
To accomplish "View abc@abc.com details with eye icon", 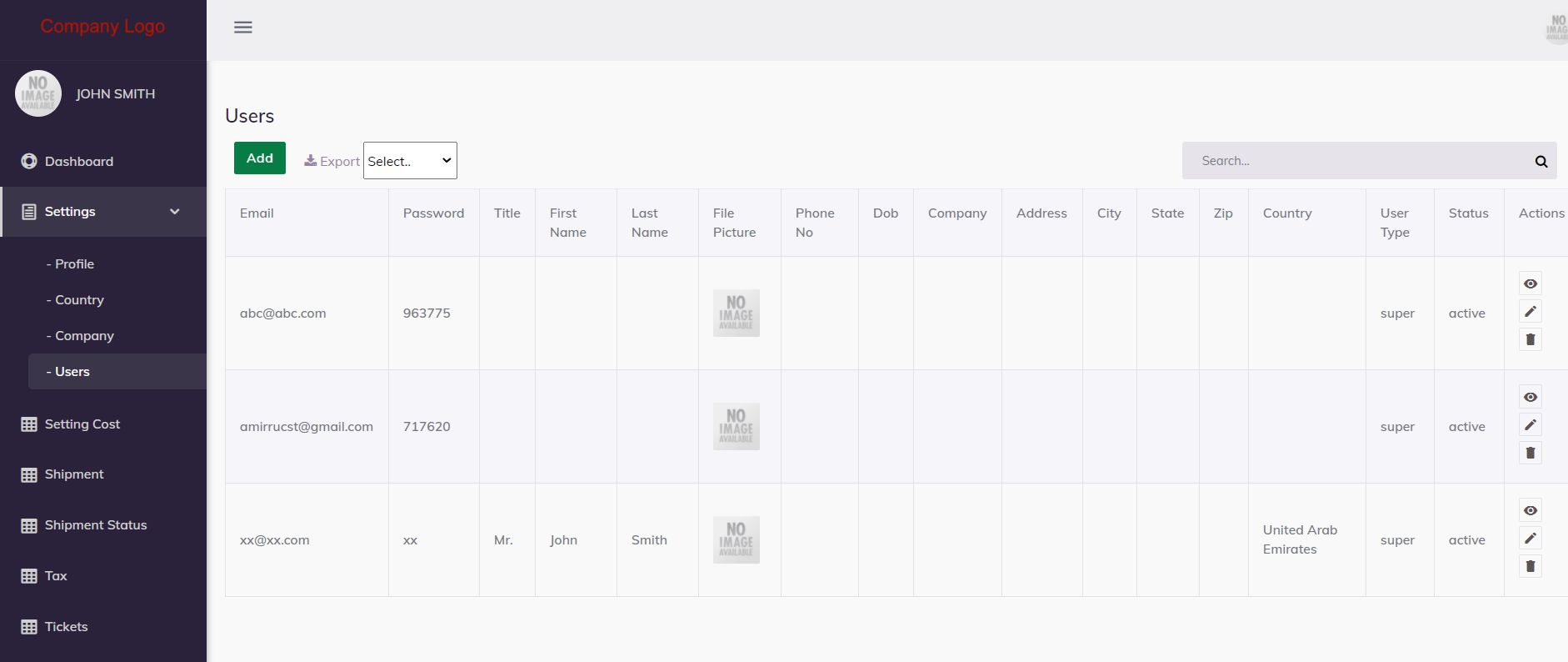I will pos(1530,283).
